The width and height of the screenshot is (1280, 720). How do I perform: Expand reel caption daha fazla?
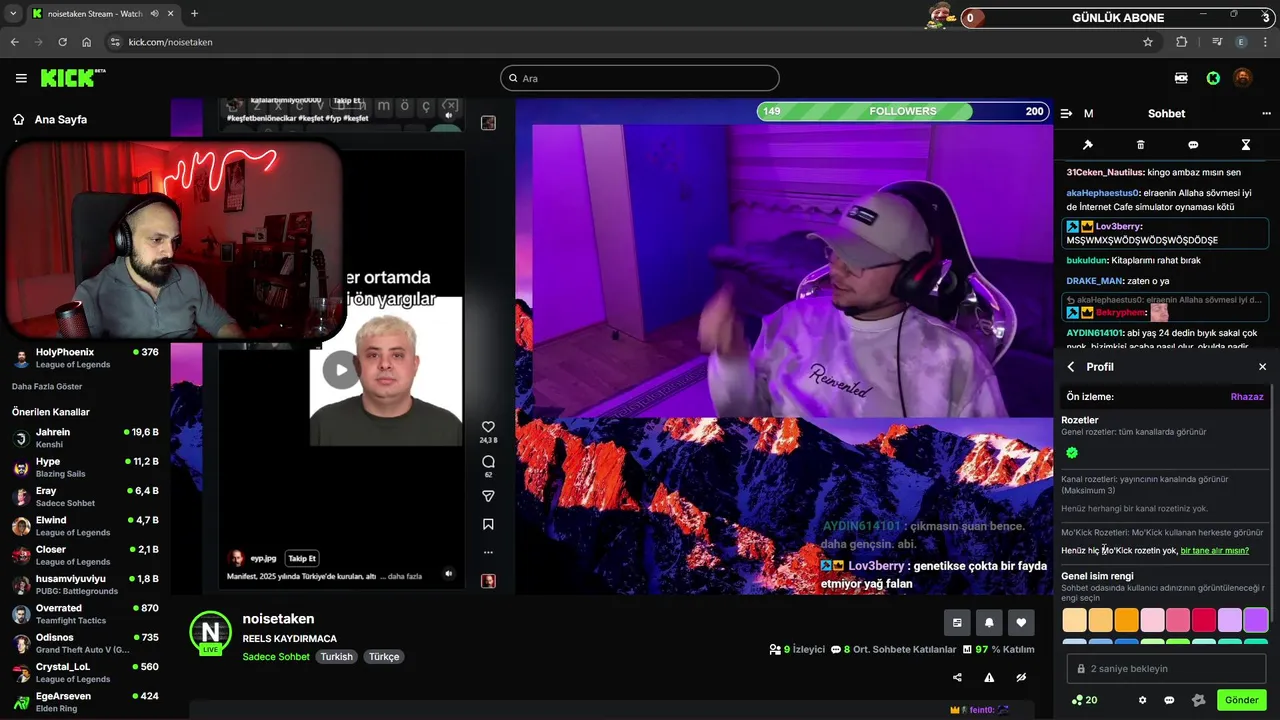click(405, 576)
